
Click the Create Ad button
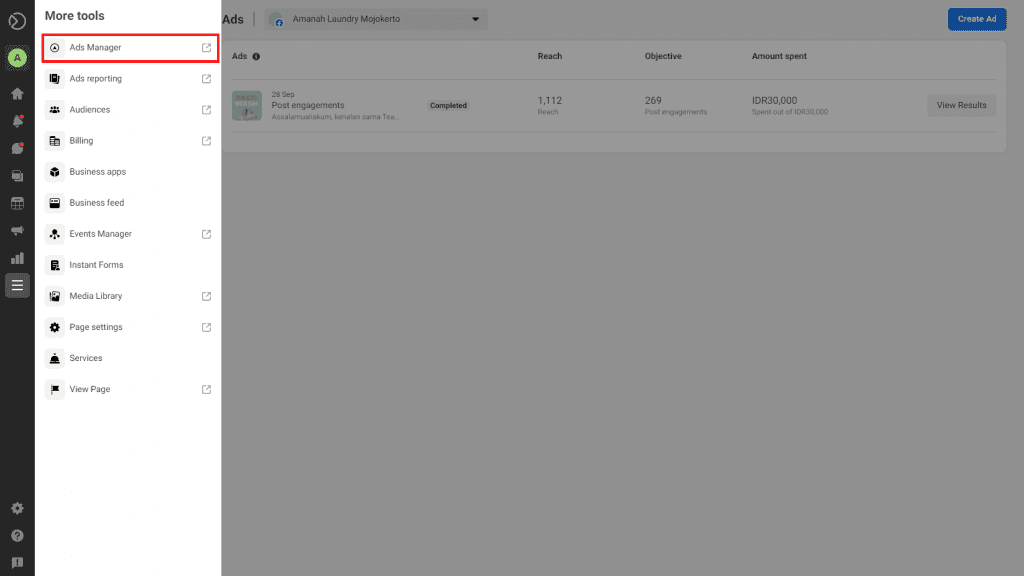point(977,19)
